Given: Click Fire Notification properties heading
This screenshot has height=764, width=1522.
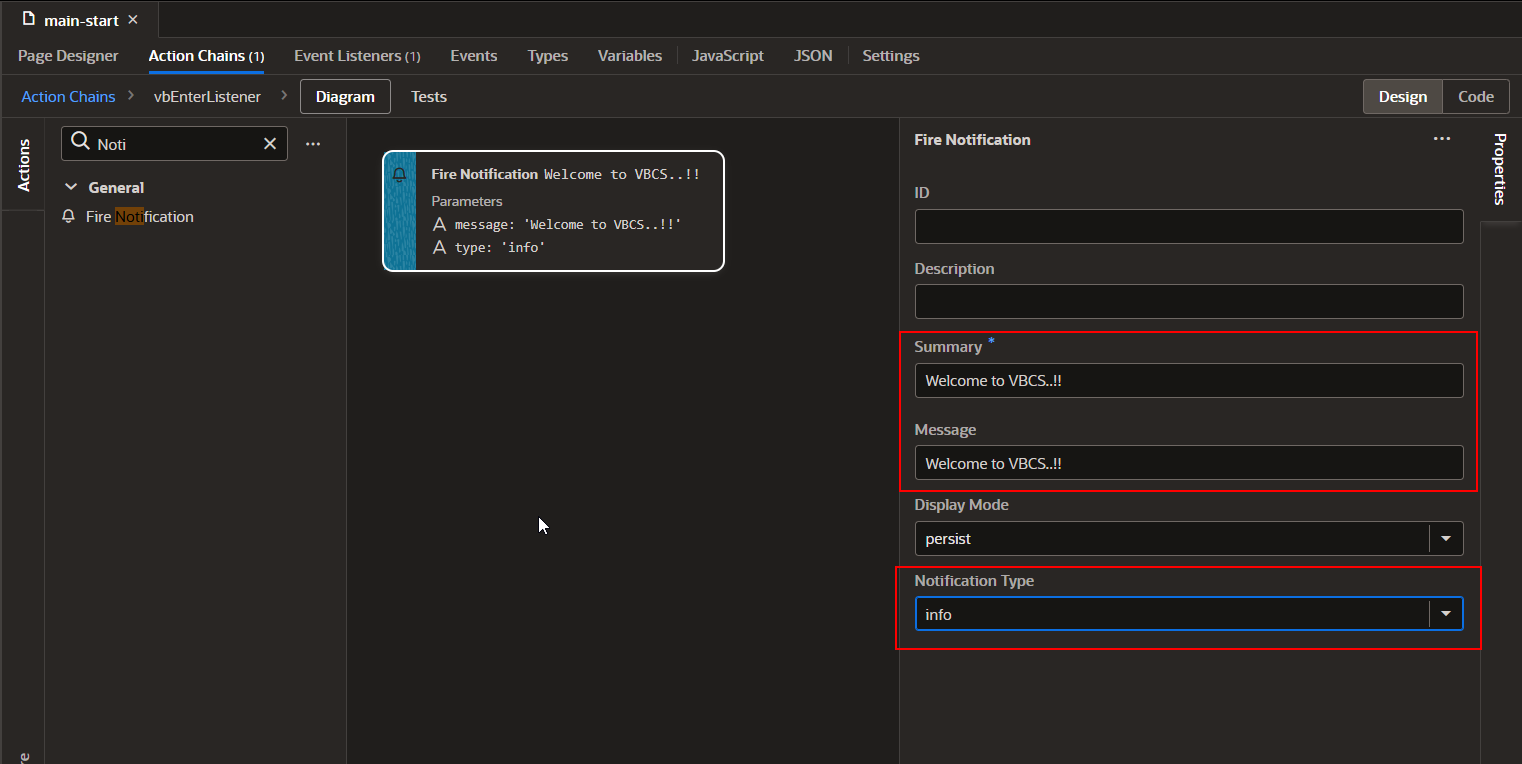Looking at the screenshot, I should tap(972, 140).
